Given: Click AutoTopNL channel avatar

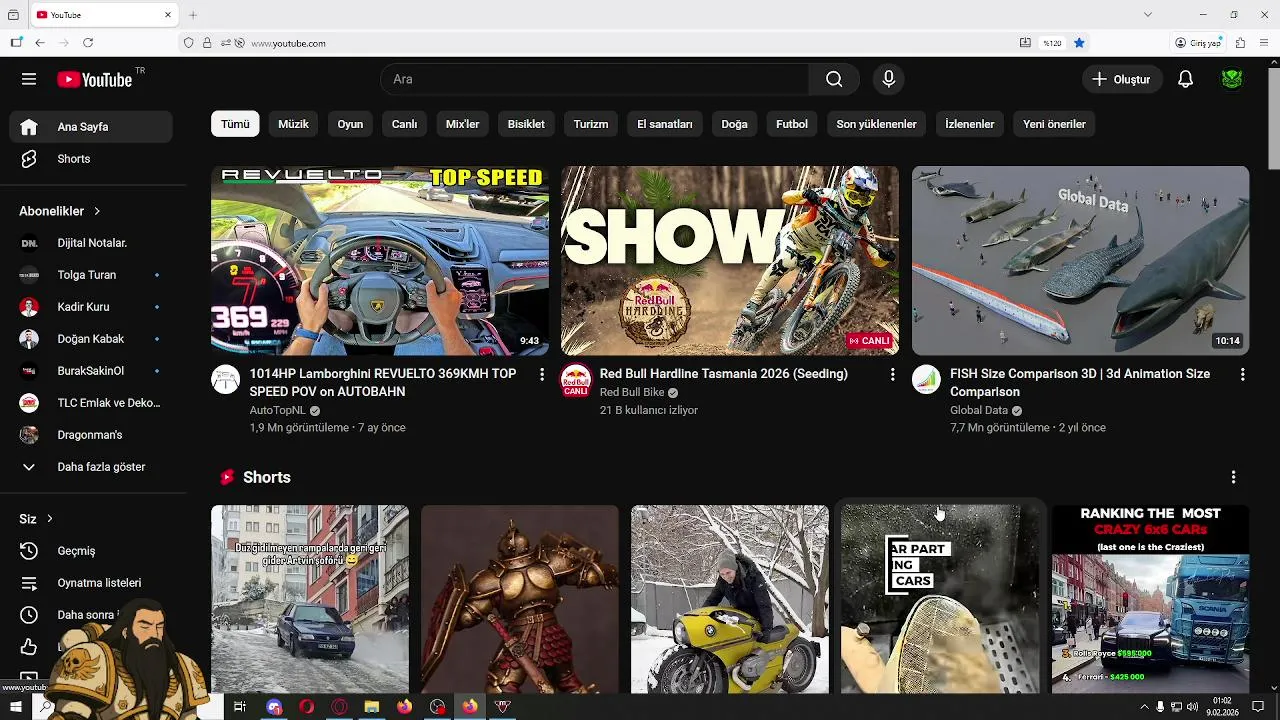Looking at the screenshot, I should pyautogui.click(x=226, y=379).
